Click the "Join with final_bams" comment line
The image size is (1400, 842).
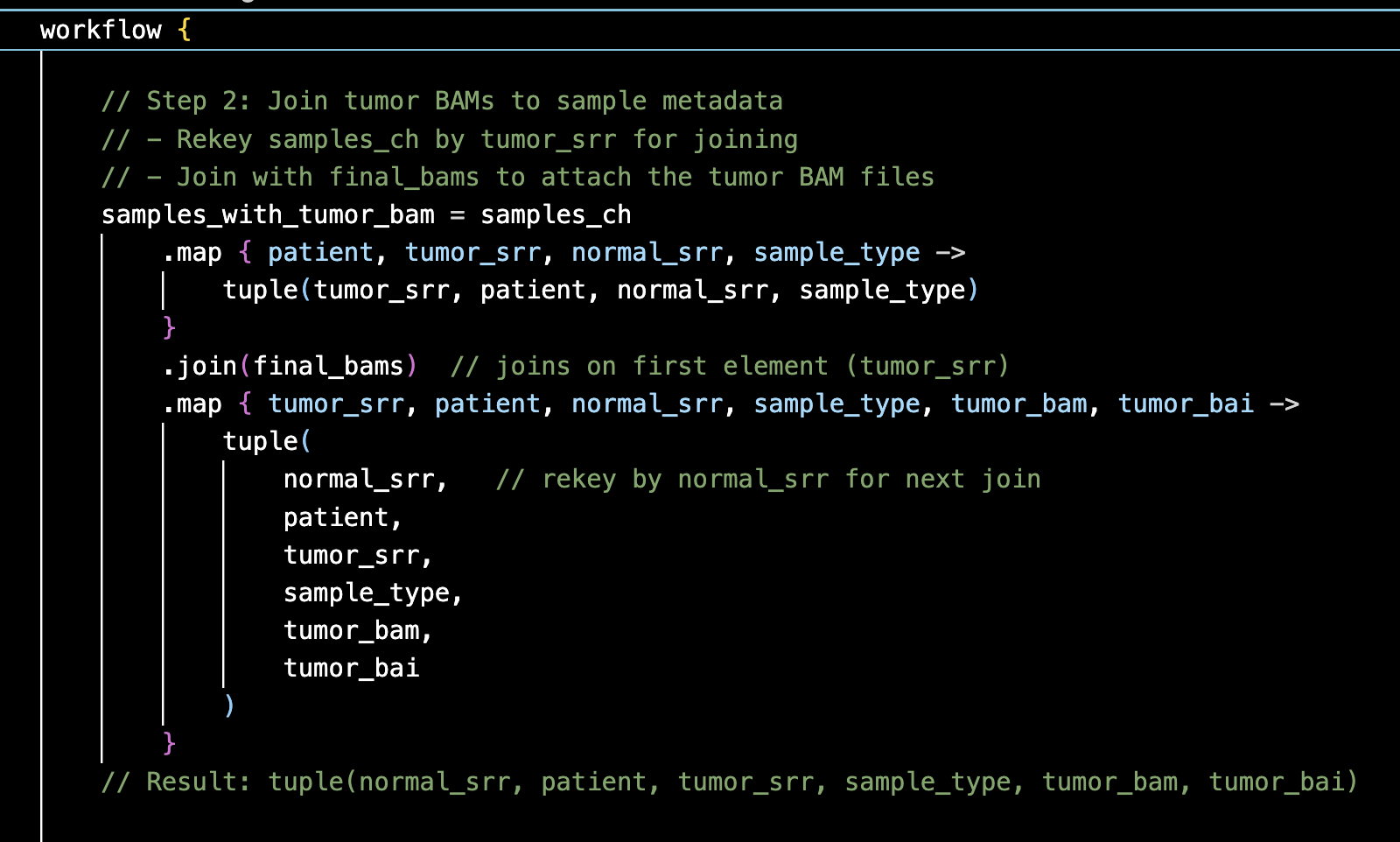(x=517, y=178)
